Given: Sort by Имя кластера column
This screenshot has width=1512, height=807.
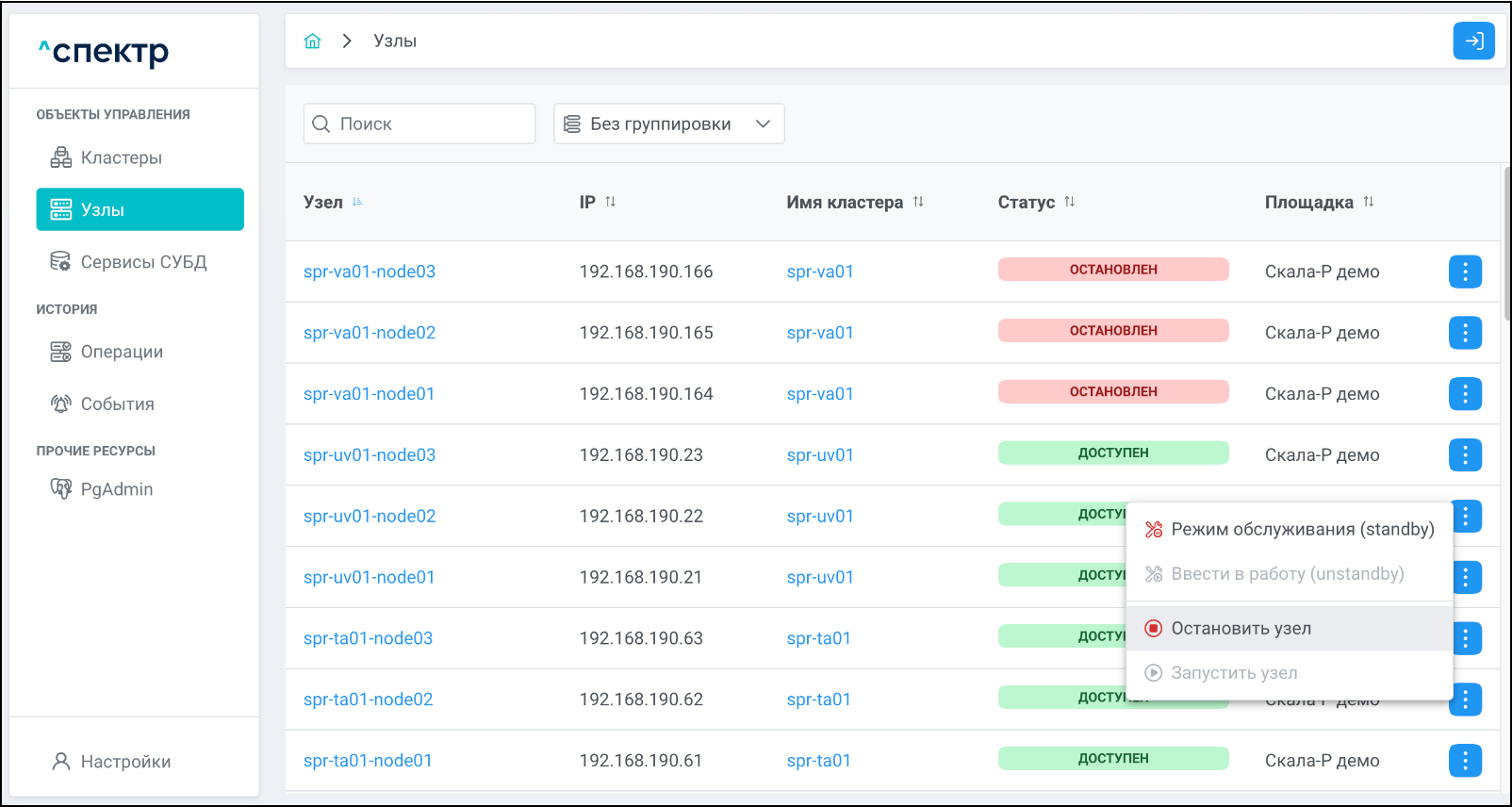Looking at the screenshot, I should point(918,202).
